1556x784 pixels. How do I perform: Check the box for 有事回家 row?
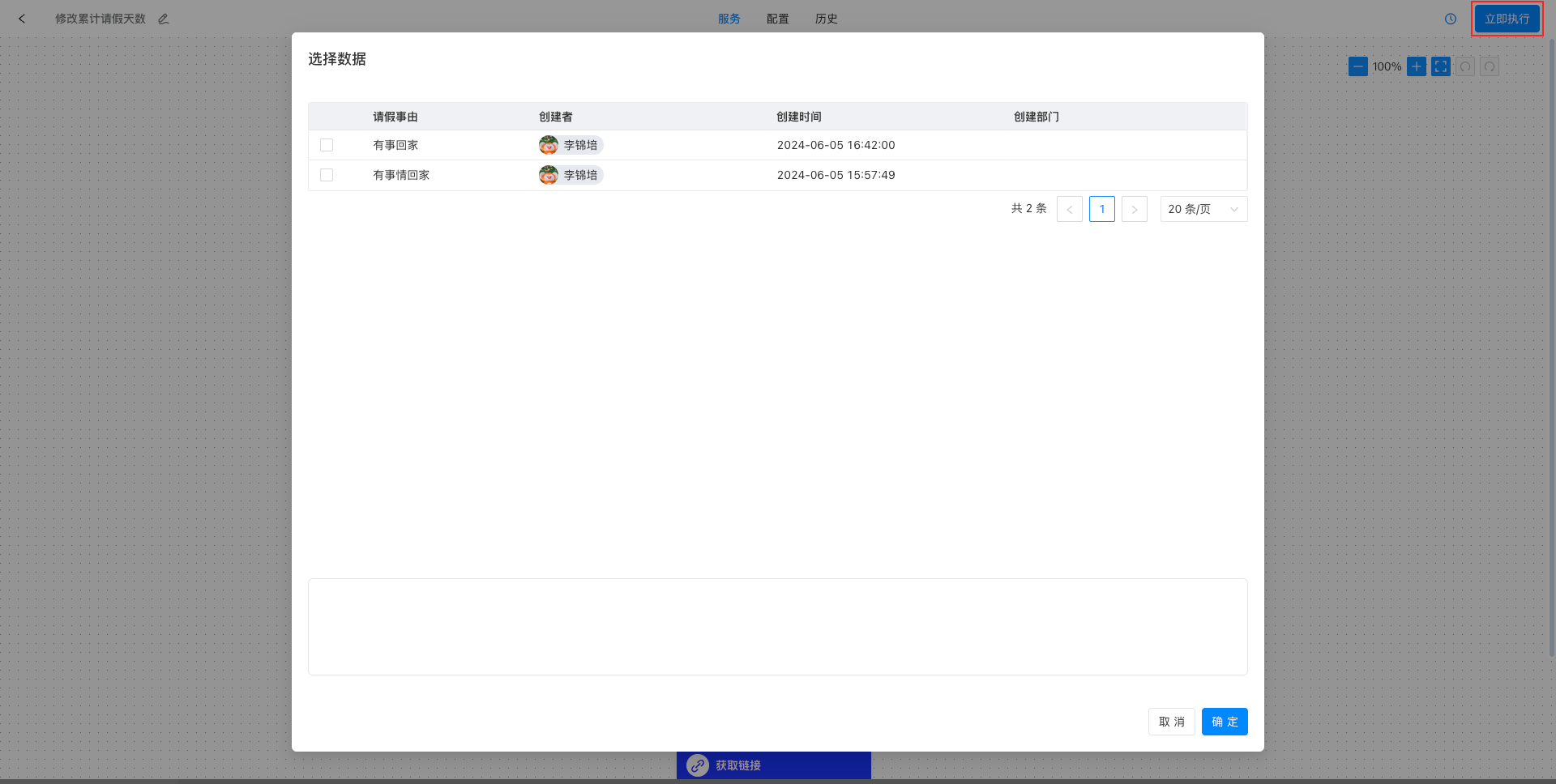pos(327,145)
